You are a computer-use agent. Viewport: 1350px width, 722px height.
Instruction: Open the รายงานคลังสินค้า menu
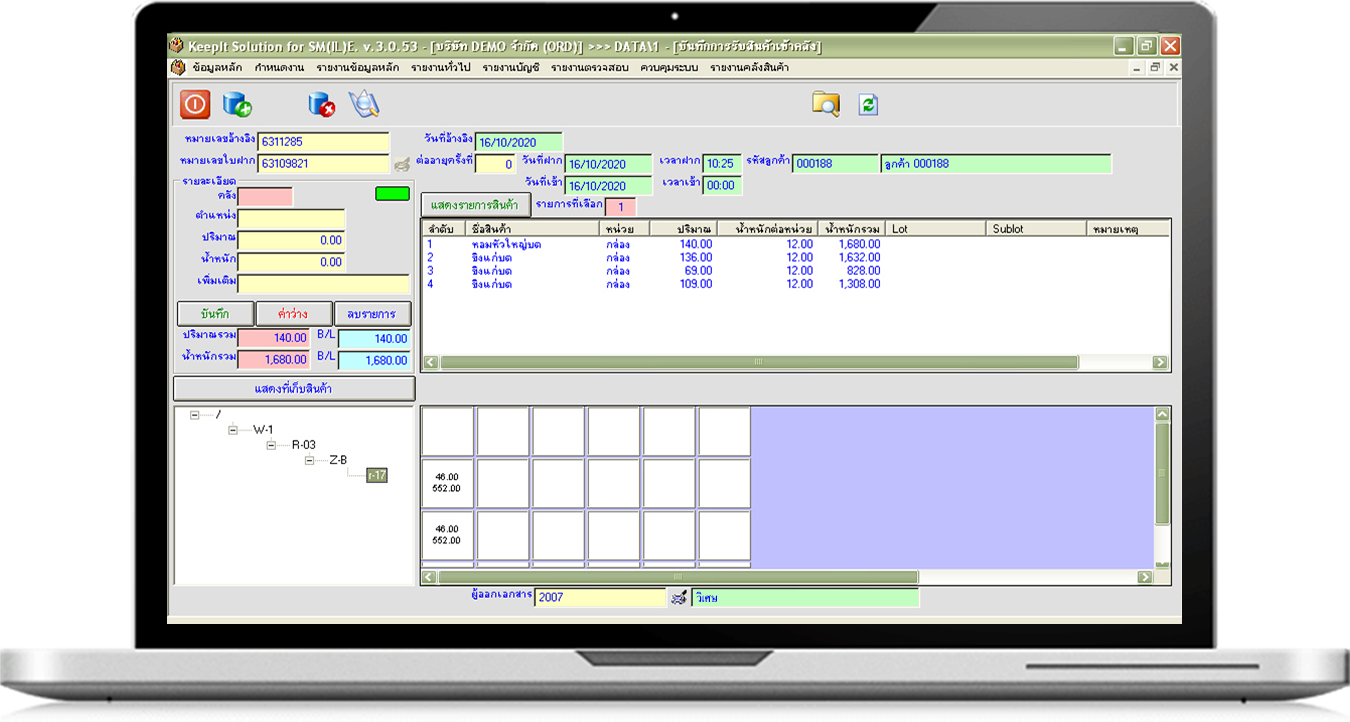pyautogui.click(x=749, y=68)
